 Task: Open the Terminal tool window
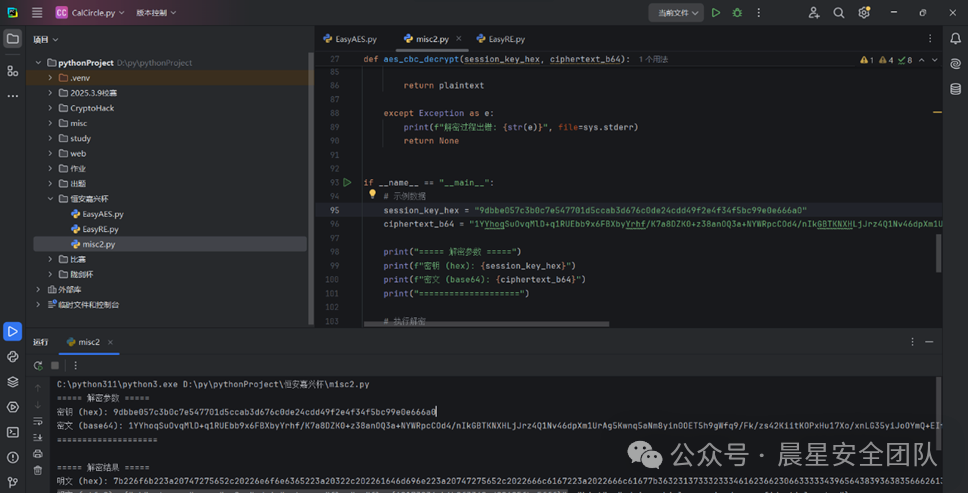point(12,432)
